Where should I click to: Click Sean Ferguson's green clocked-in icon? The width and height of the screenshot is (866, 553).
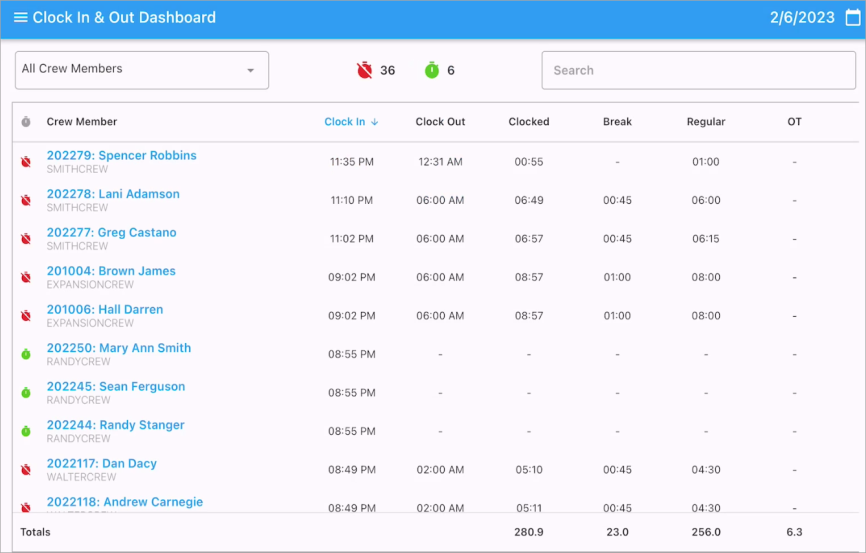(x=26, y=393)
